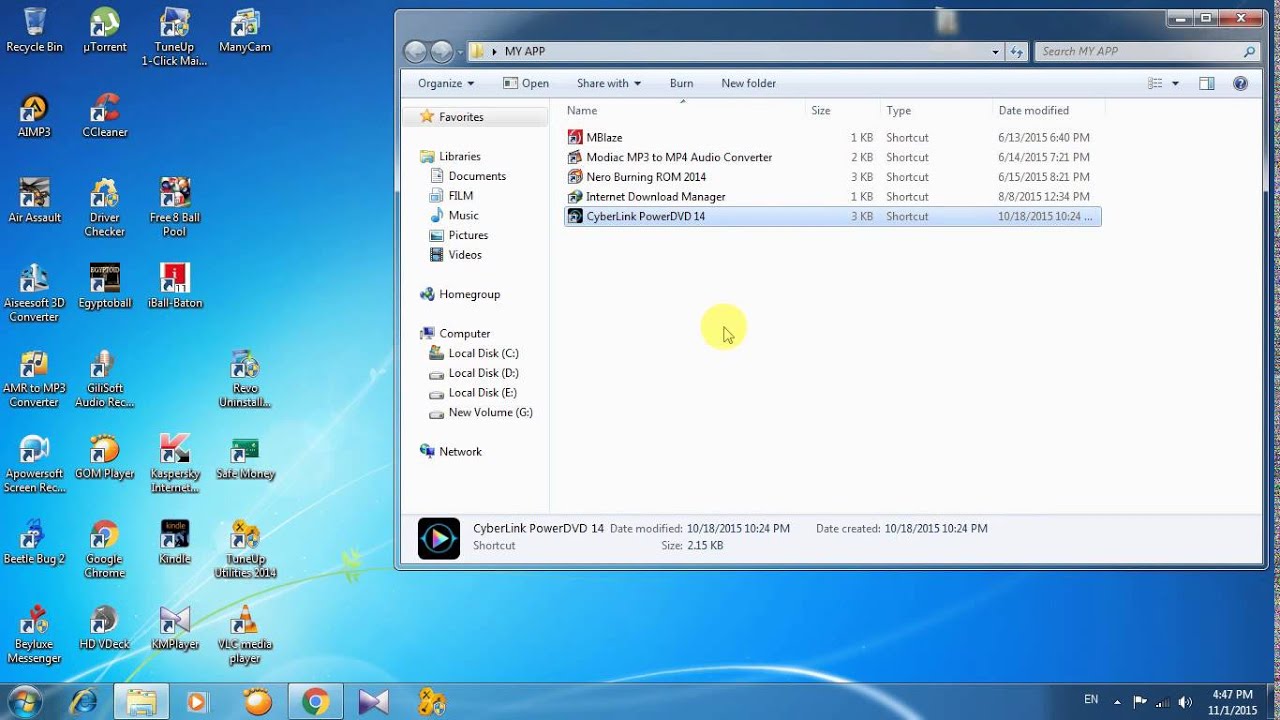Sort files by Size column header
The width and height of the screenshot is (1280, 720).
(843, 110)
